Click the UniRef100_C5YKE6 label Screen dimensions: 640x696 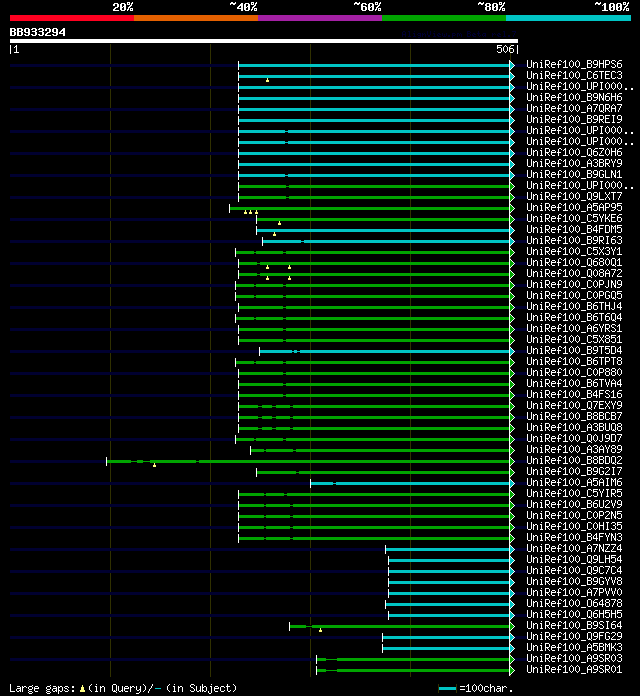574,218
